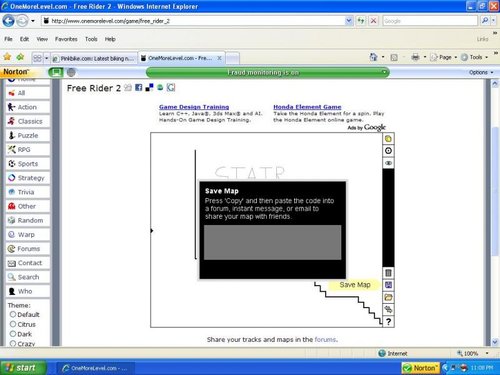
Task: Expand the address bar dropdown arrow
Action: (349, 21)
